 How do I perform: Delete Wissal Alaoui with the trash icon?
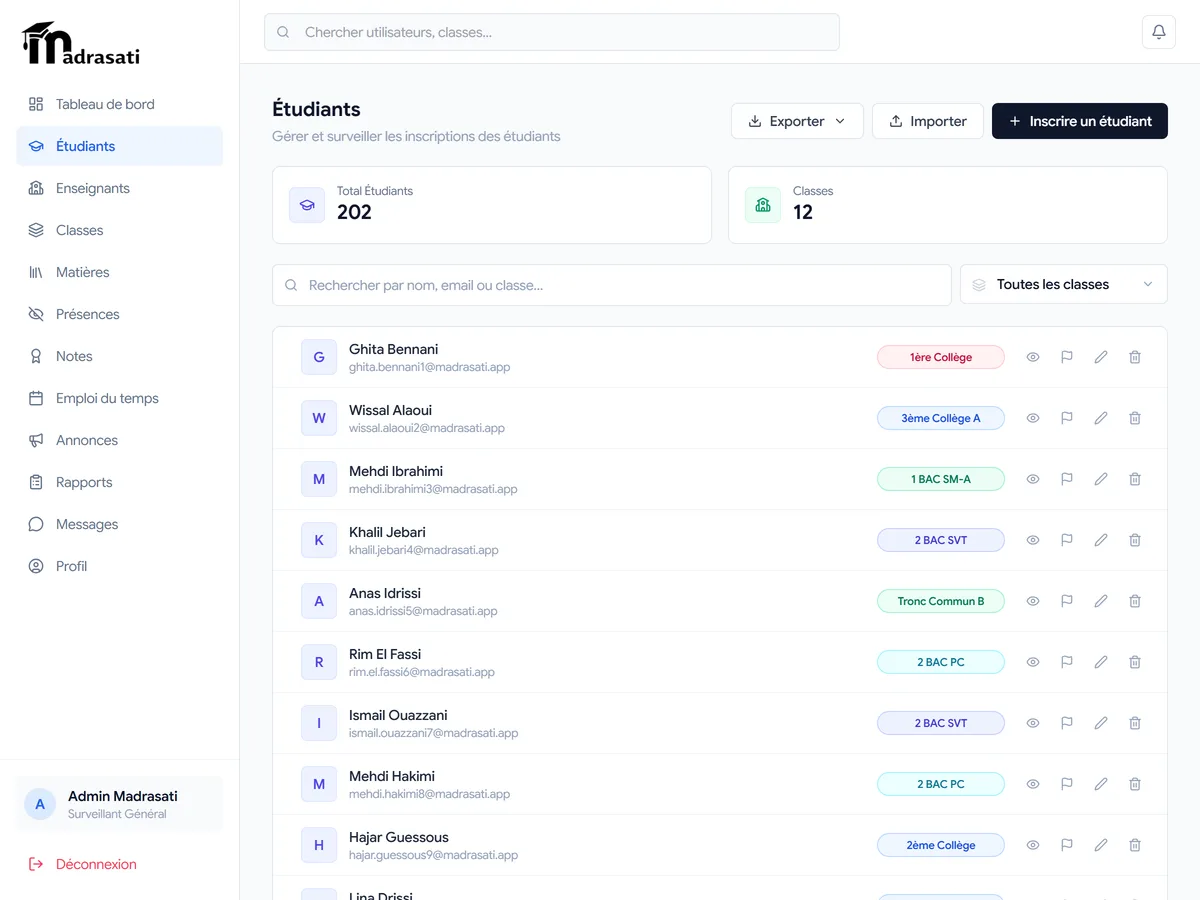pyautogui.click(x=1135, y=418)
